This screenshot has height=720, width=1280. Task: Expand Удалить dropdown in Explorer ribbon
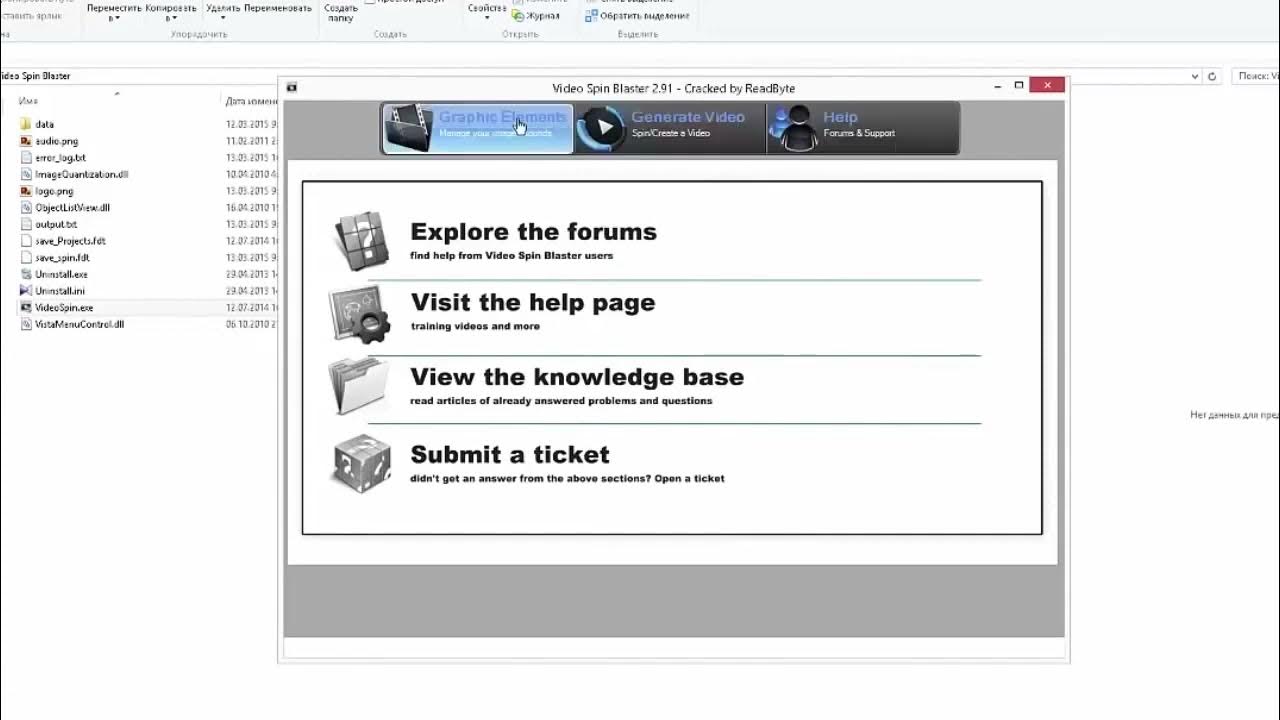click(x=223, y=12)
